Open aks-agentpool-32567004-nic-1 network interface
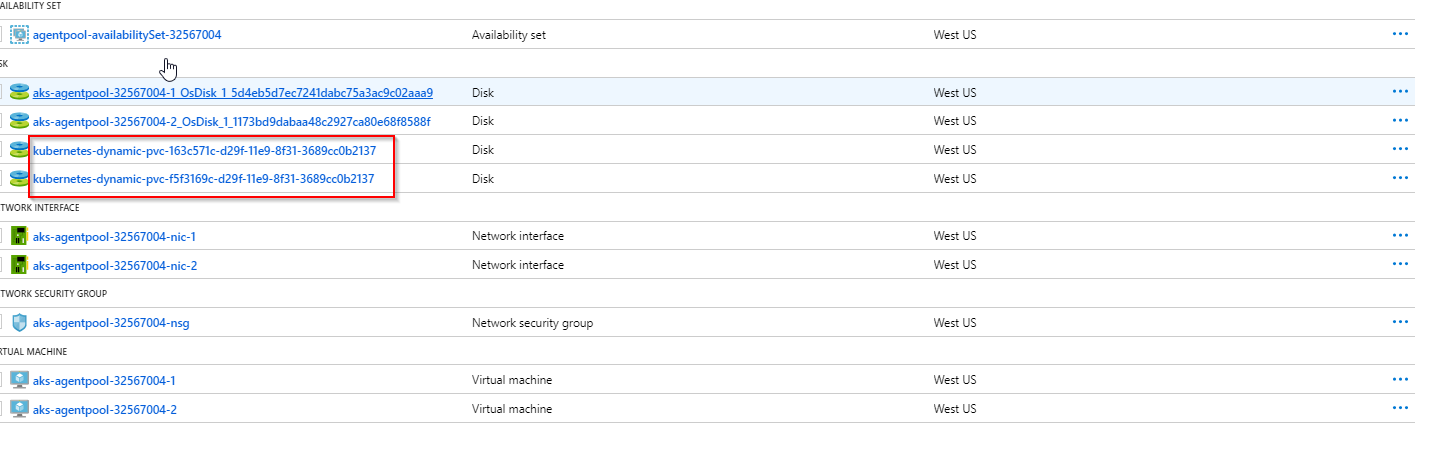Viewport: 1430px width, 466px height. (x=114, y=236)
